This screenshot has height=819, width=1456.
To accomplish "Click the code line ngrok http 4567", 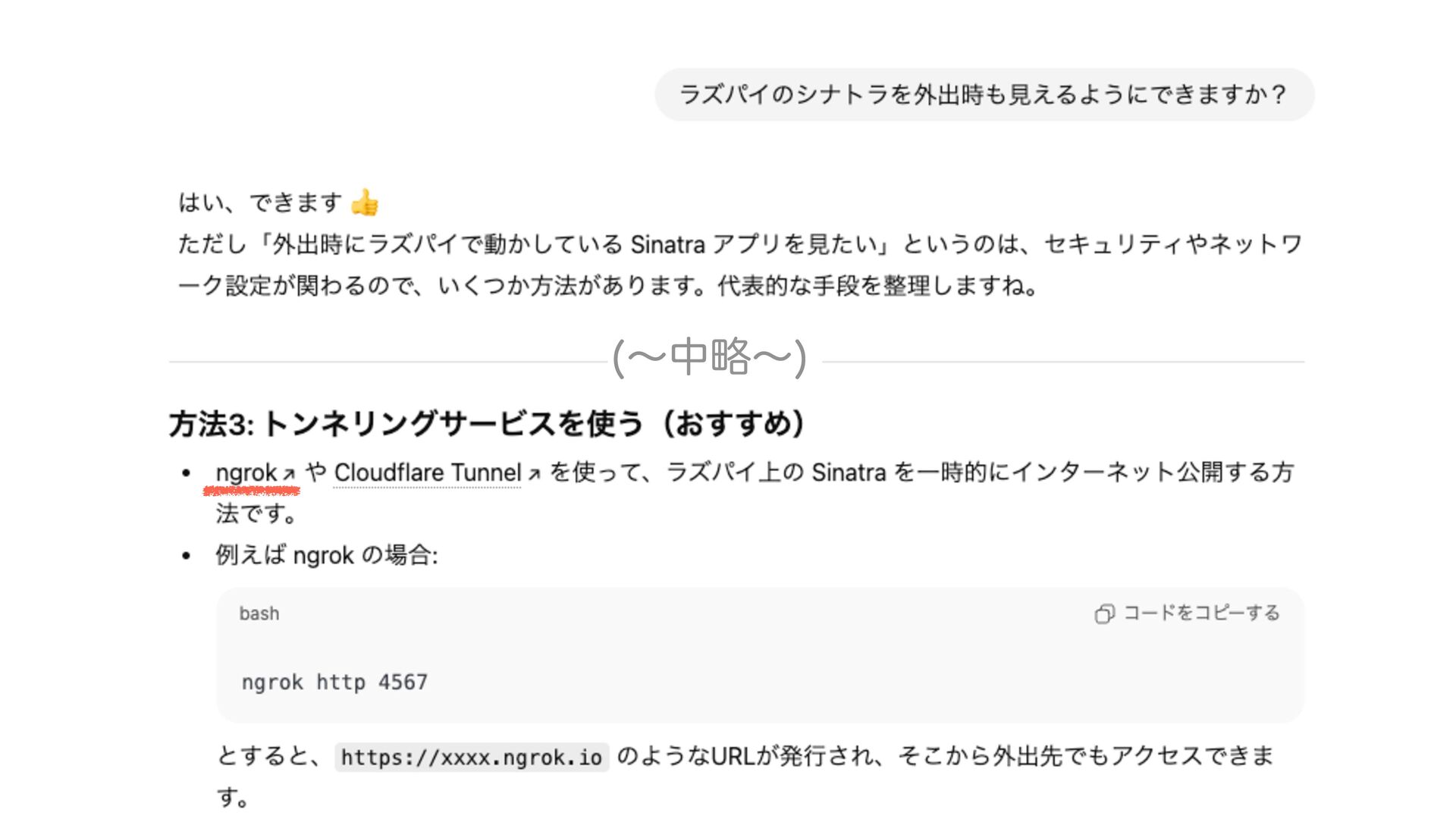I will click(334, 682).
